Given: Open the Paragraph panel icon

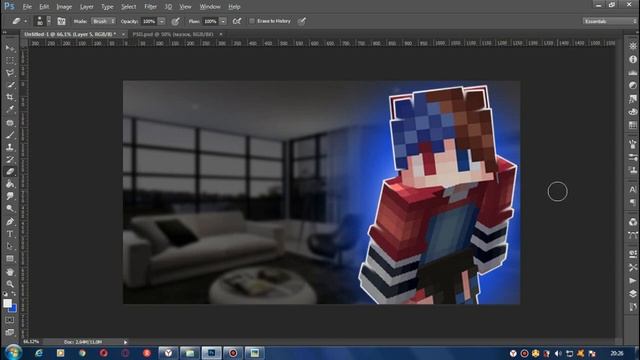Looking at the screenshot, I should tap(633, 202).
